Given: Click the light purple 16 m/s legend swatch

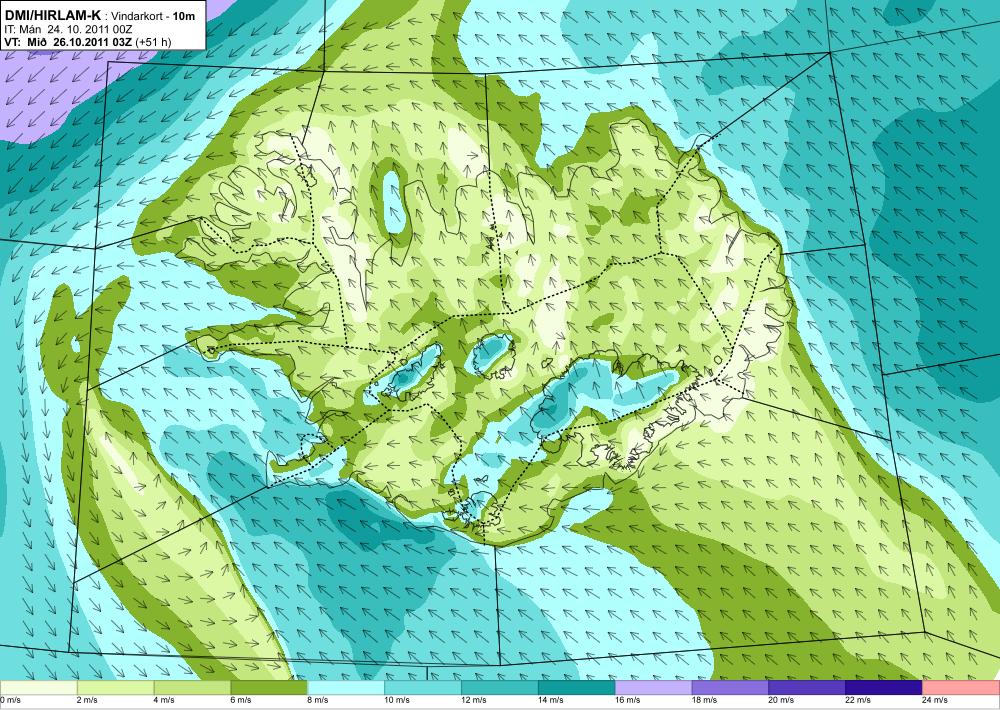Looking at the screenshot, I should coord(654,688).
